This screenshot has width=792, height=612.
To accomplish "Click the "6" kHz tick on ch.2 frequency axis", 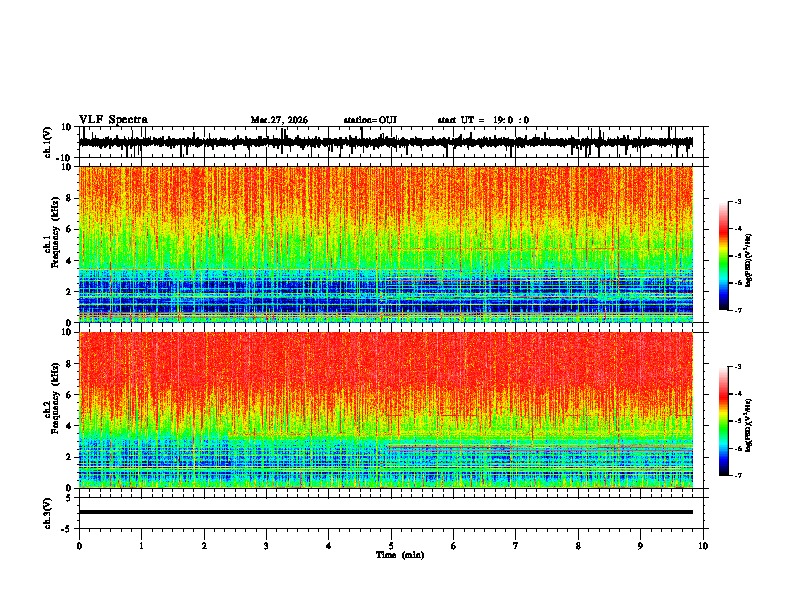I will pyautogui.click(x=69, y=395).
